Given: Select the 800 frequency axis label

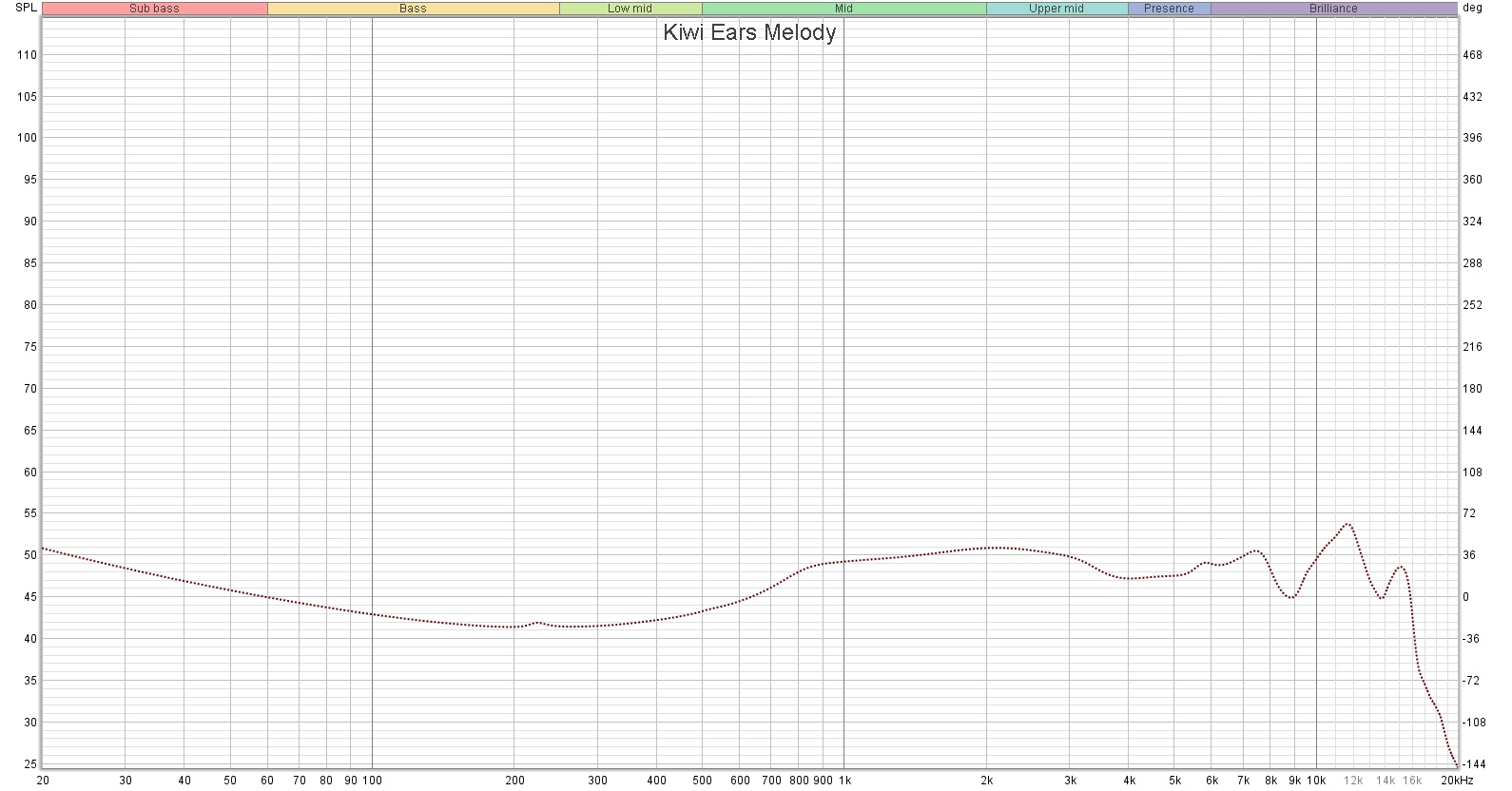Looking at the screenshot, I should pos(799,781).
